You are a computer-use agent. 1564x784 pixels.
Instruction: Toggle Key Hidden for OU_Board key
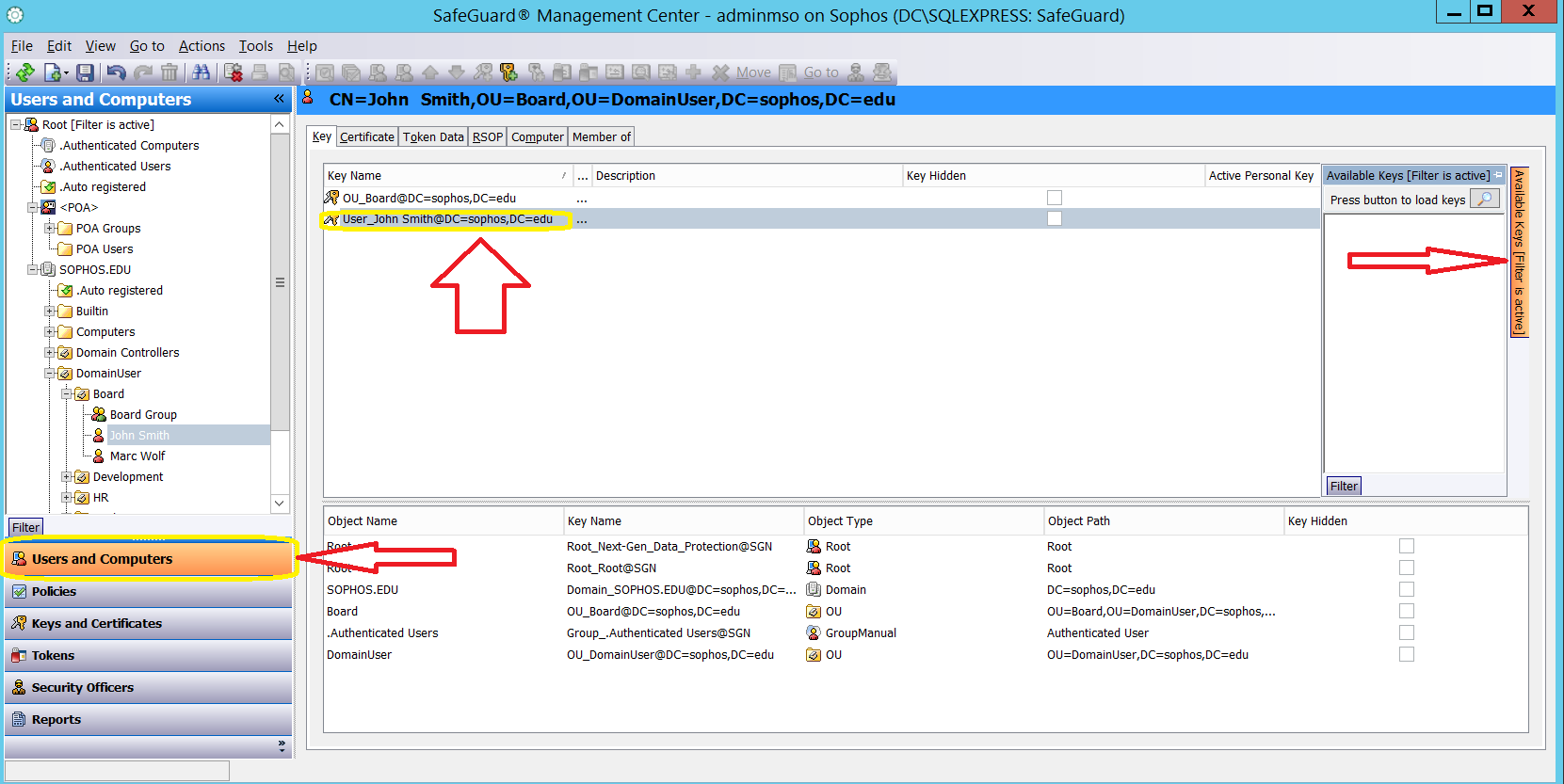1055,198
